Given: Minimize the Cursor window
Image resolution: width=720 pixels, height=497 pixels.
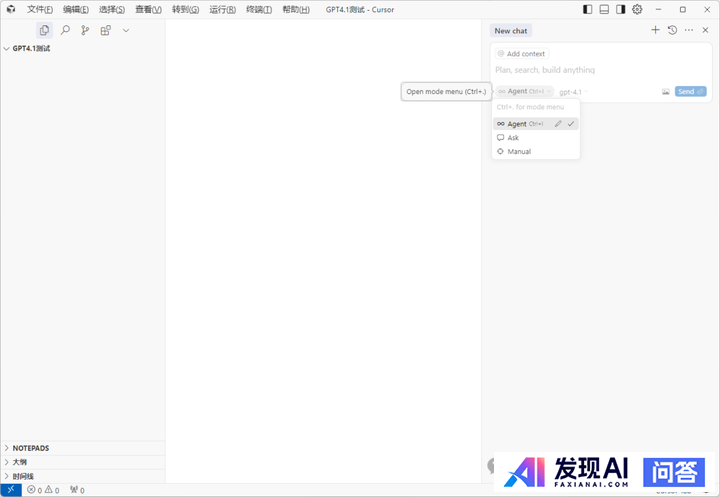Looking at the screenshot, I should coord(658,9).
